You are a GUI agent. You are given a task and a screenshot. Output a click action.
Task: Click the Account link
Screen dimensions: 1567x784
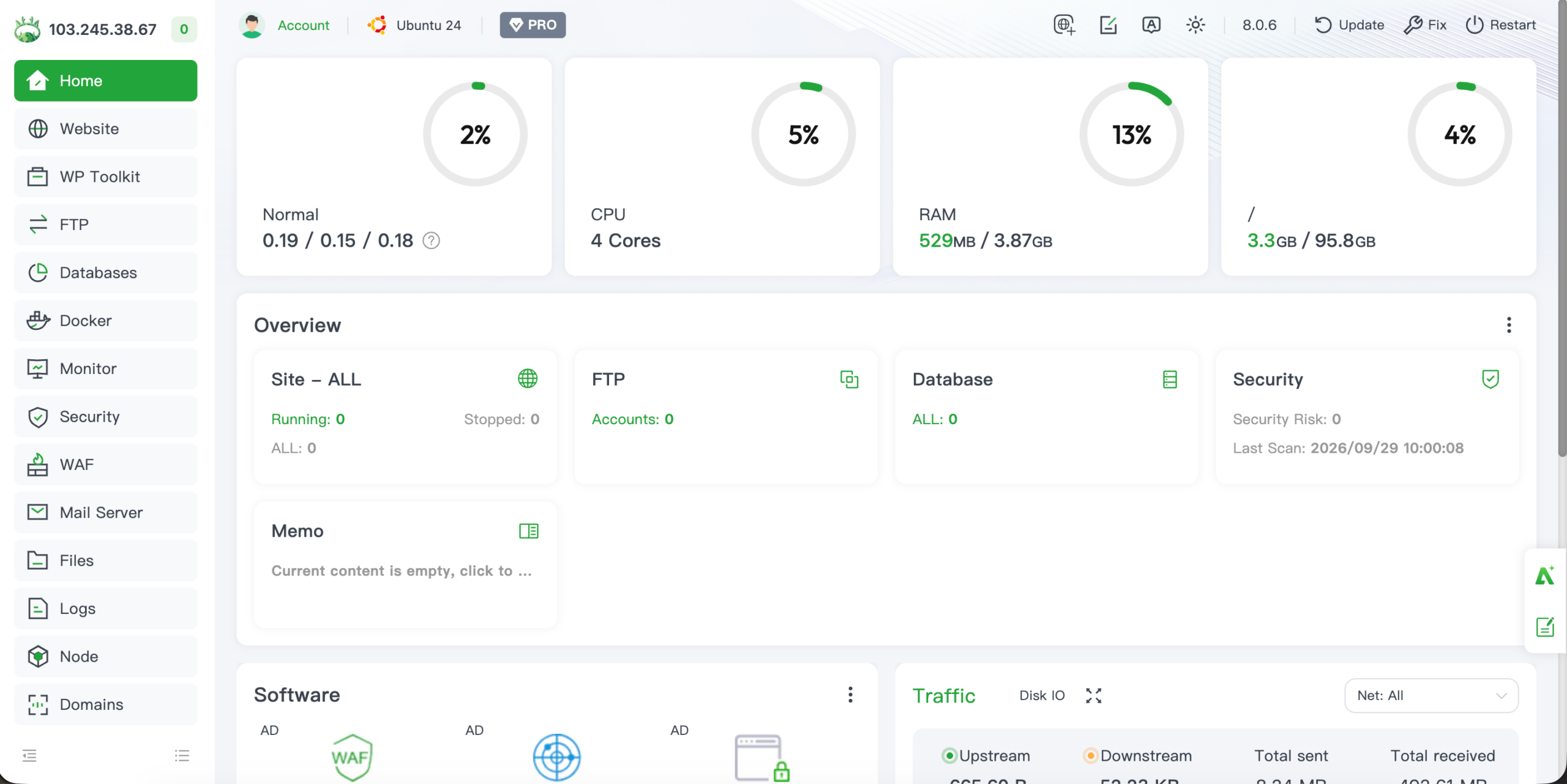coord(303,25)
